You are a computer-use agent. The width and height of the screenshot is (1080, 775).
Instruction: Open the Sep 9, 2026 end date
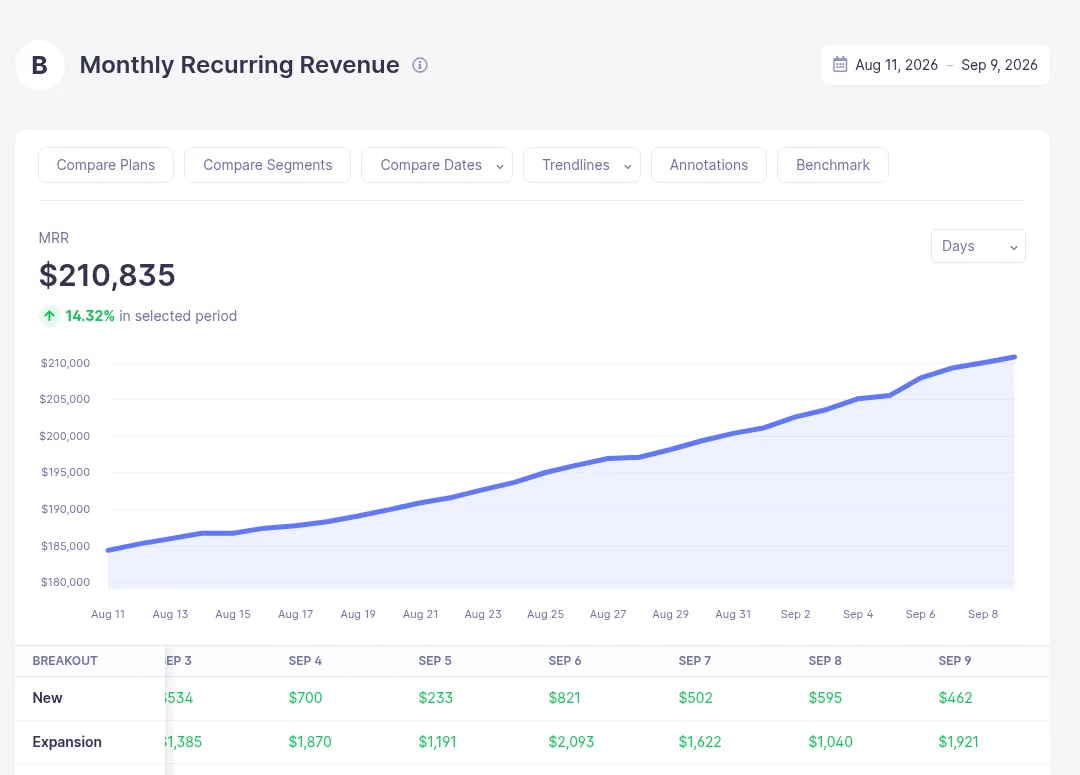click(999, 65)
